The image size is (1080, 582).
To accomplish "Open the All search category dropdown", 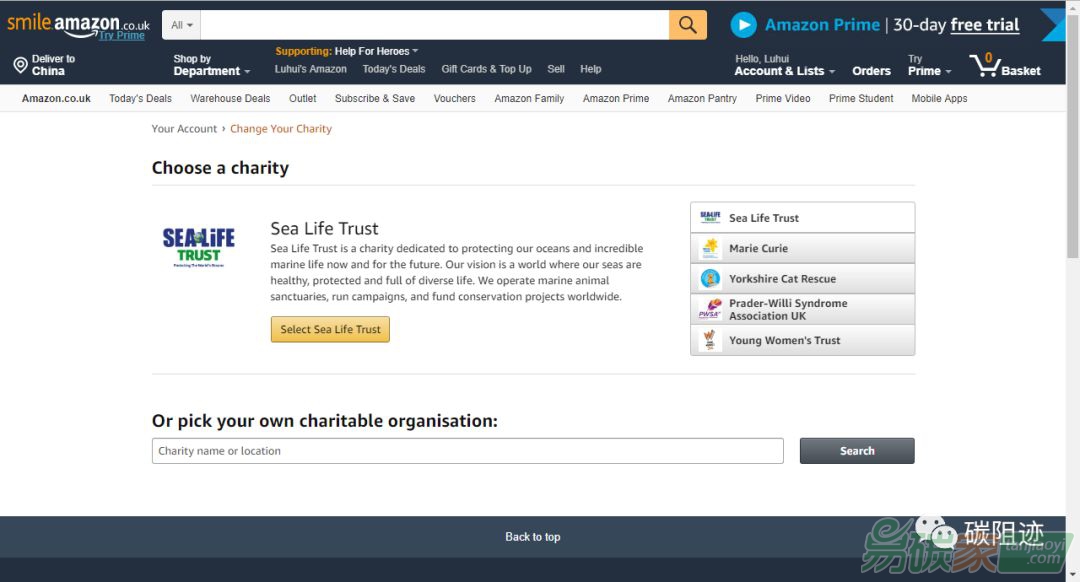I will click(182, 25).
